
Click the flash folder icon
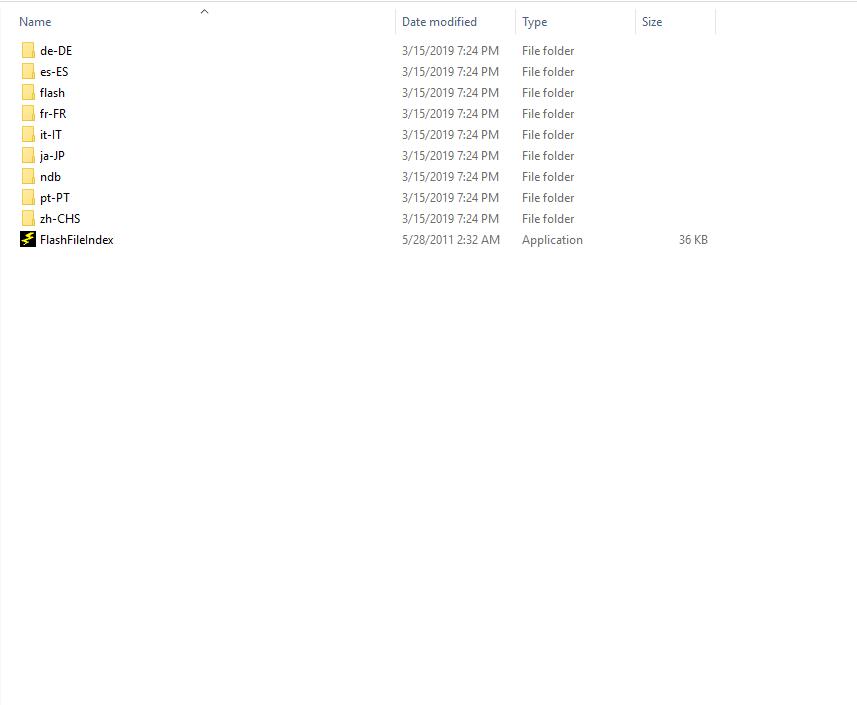[x=28, y=92]
